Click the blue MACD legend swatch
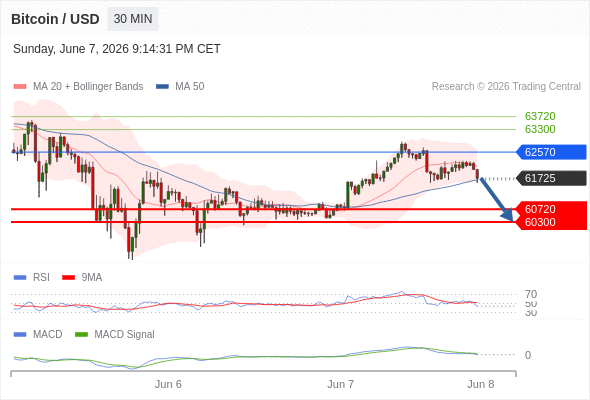This screenshot has height=400, width=590. [20, 335]
